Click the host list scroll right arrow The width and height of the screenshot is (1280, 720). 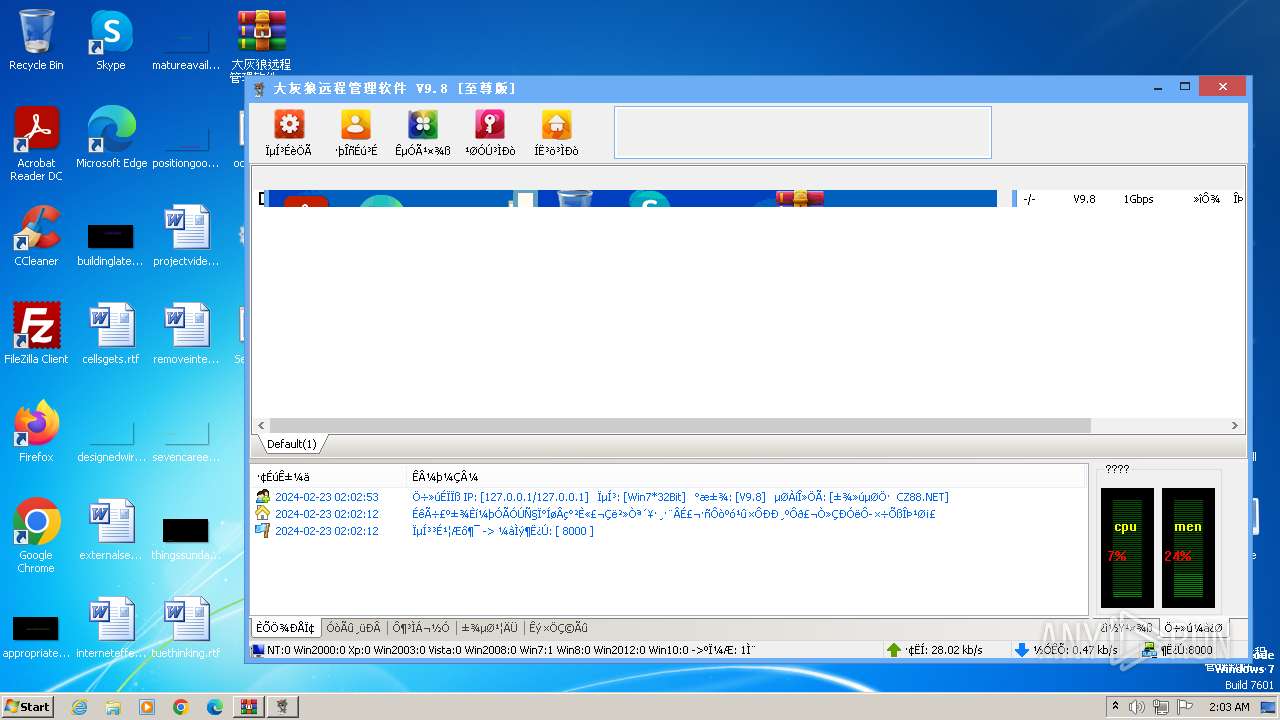coord(1236,425)
